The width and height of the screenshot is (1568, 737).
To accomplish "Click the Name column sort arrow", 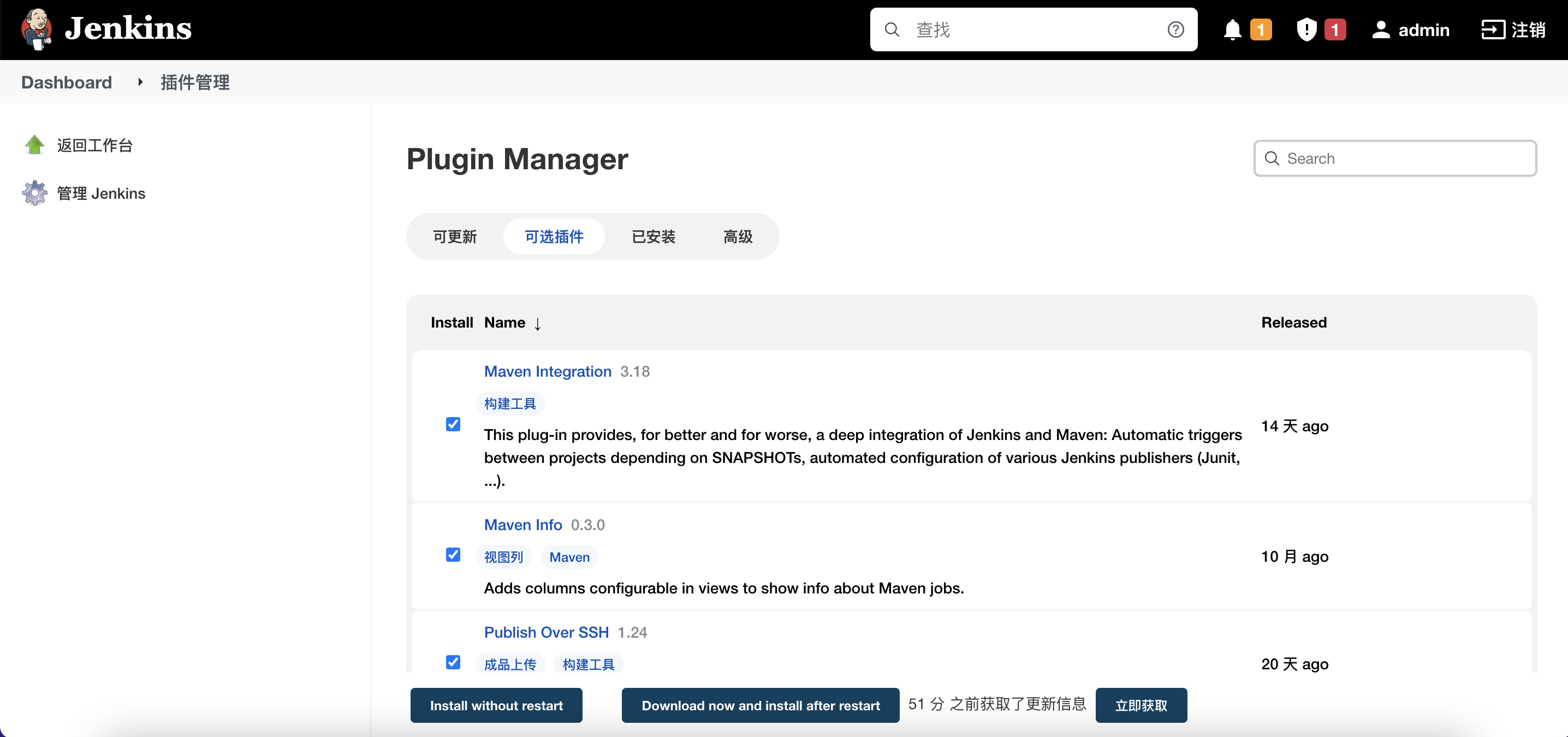I will tap(537, 323).
